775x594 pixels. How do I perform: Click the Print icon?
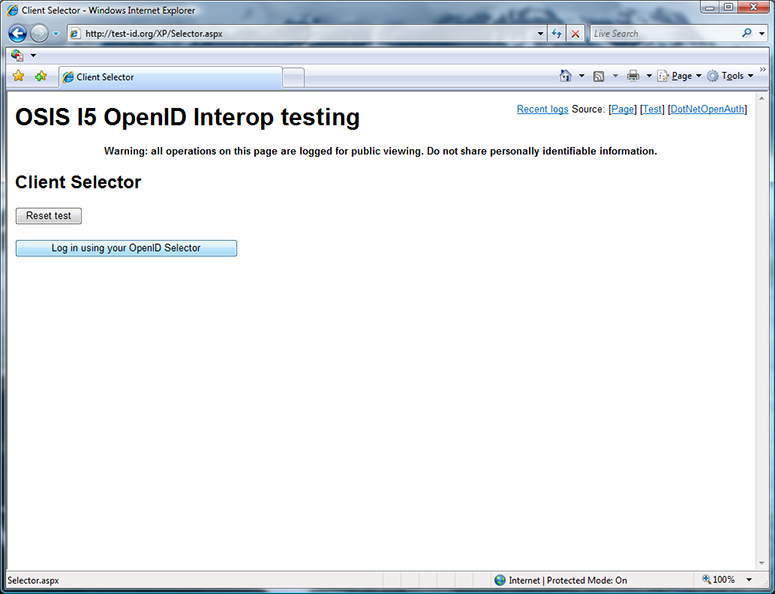pos(633,76)
